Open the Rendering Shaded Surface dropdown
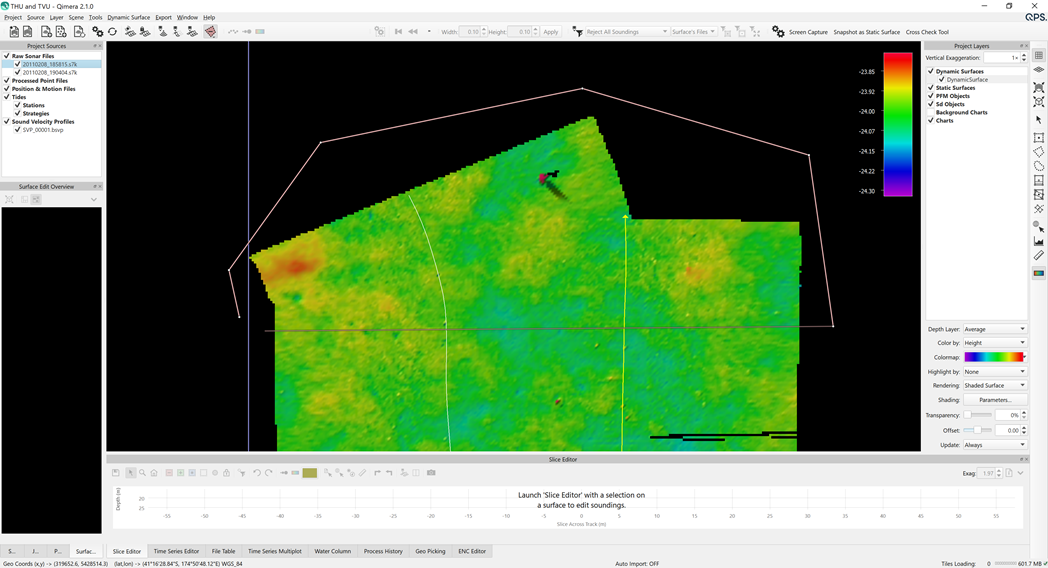The height and width of the screenshot is (568, 1048). coord(994,385)
